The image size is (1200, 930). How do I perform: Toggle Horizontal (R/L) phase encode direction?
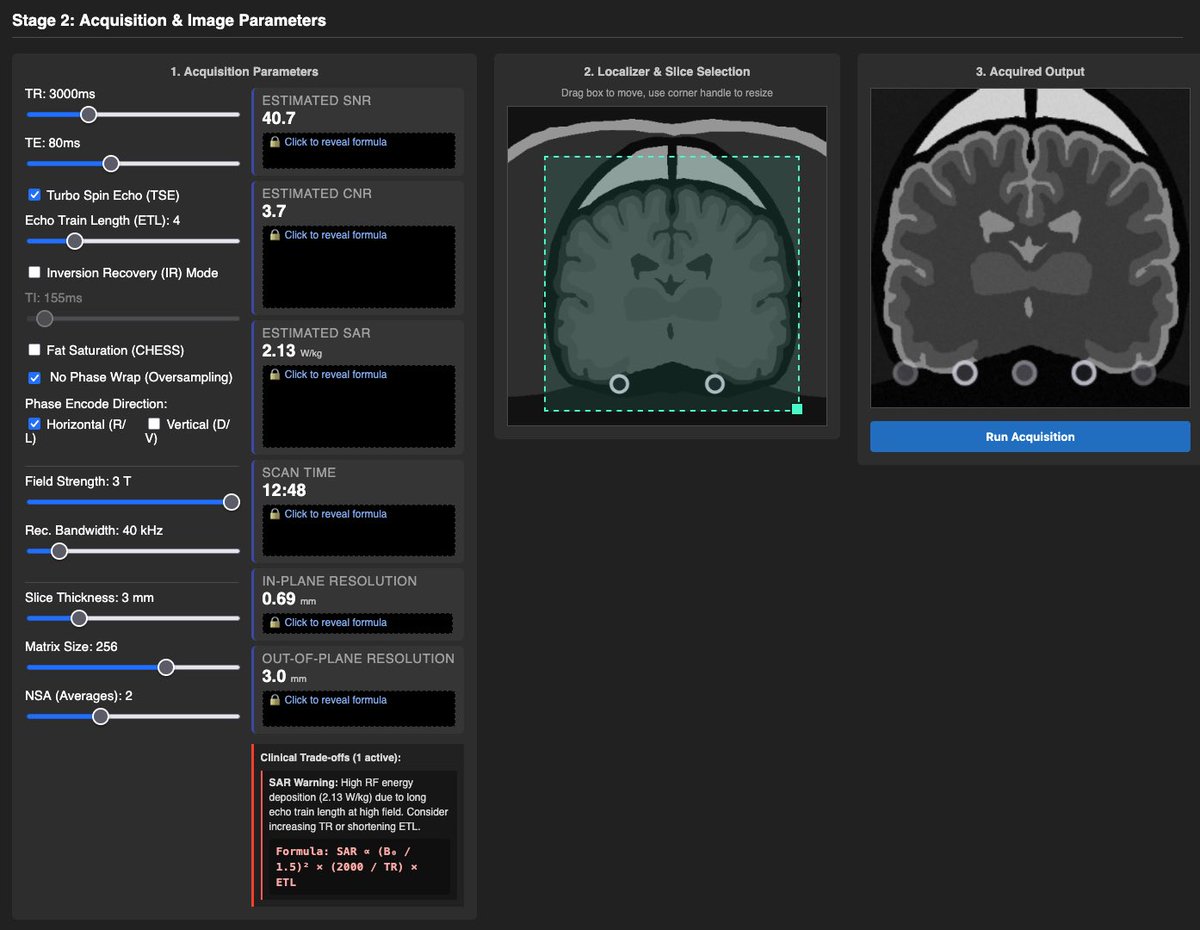[x=35, y=424]
